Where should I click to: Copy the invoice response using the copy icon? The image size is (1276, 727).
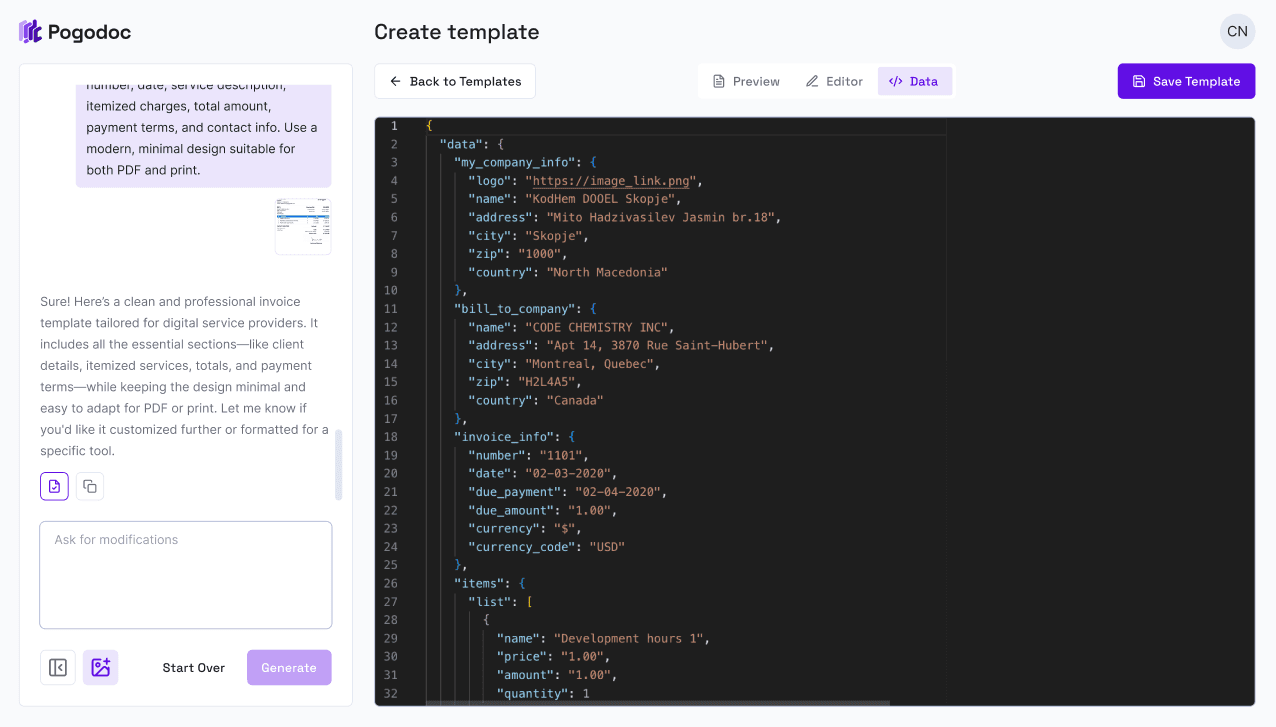coord(89,486)
